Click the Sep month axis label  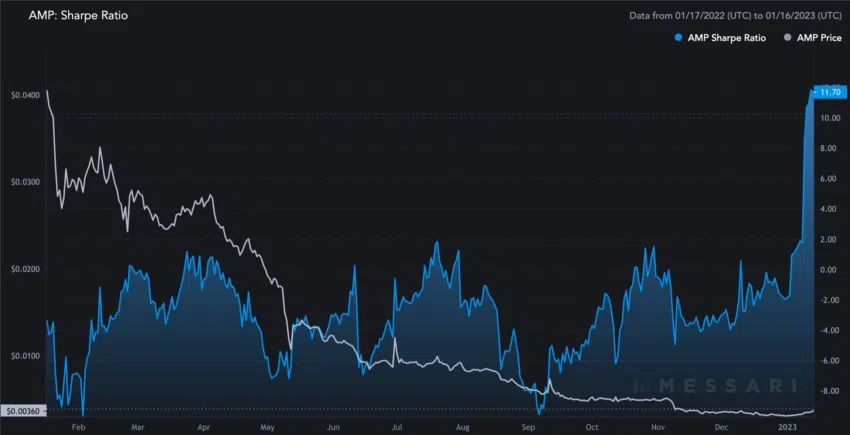point(527,427)
